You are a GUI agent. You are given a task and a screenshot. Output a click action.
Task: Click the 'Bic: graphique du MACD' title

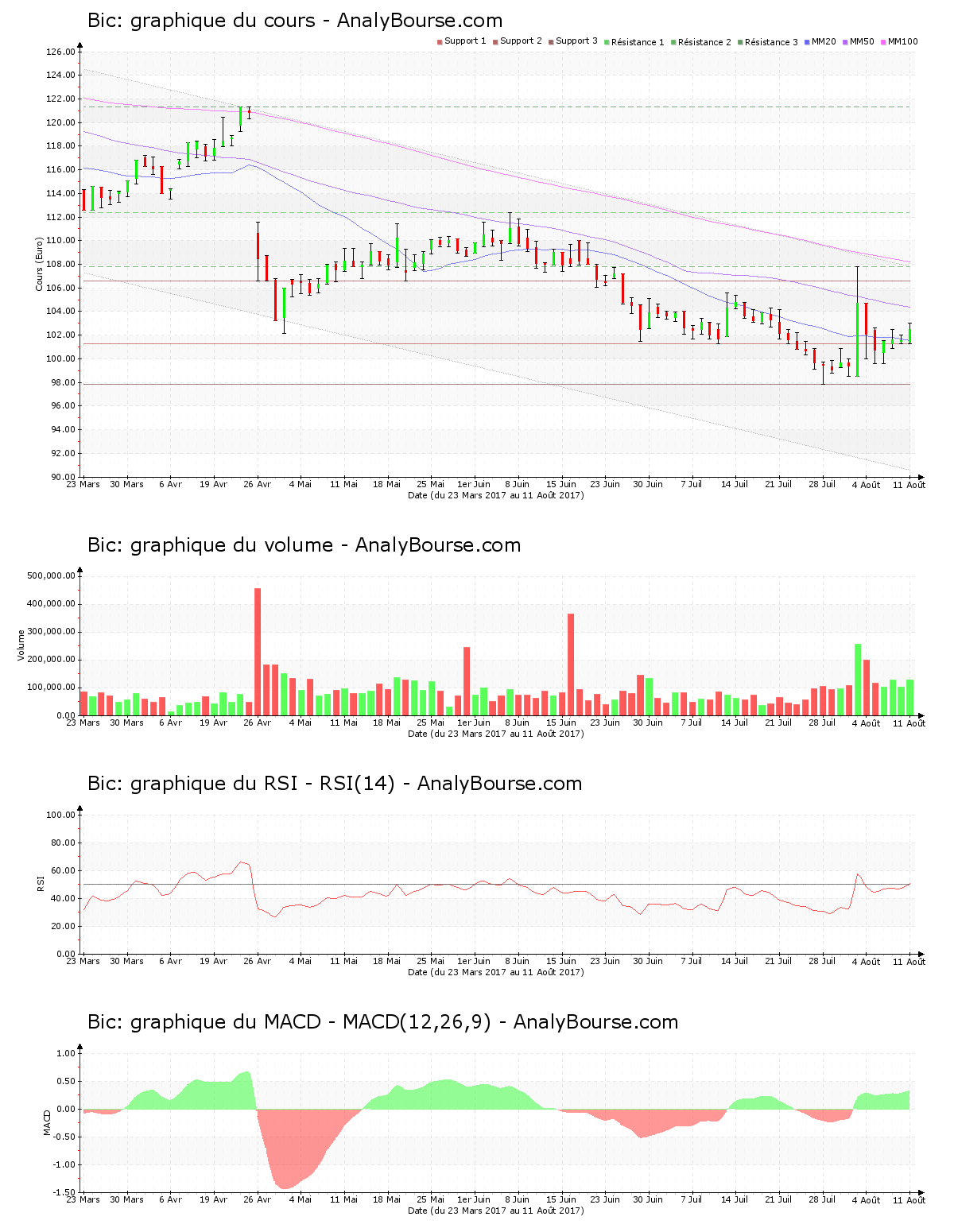click(x=382, y=1022)
